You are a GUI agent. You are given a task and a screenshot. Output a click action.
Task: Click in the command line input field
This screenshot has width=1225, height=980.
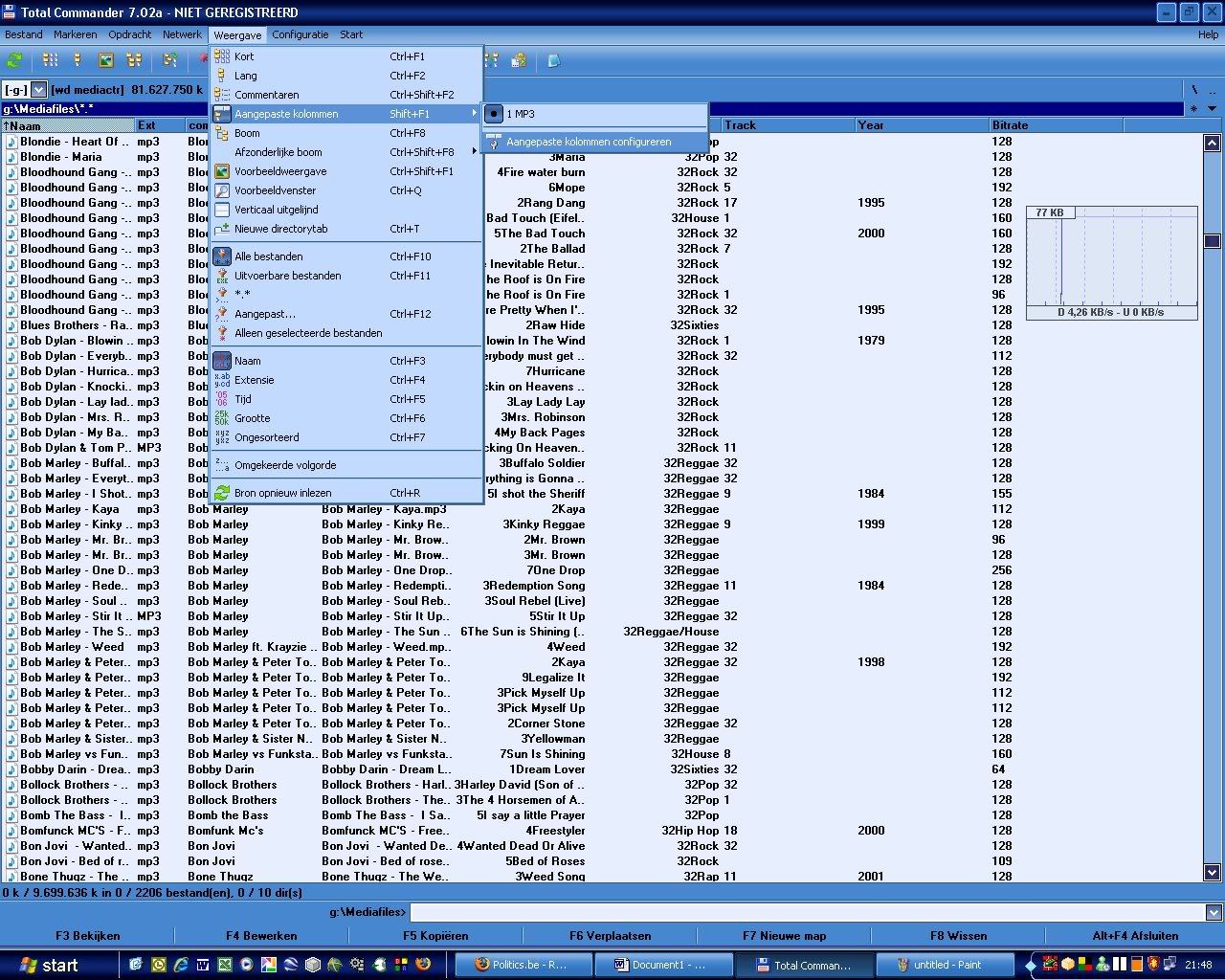pos(807,913)
